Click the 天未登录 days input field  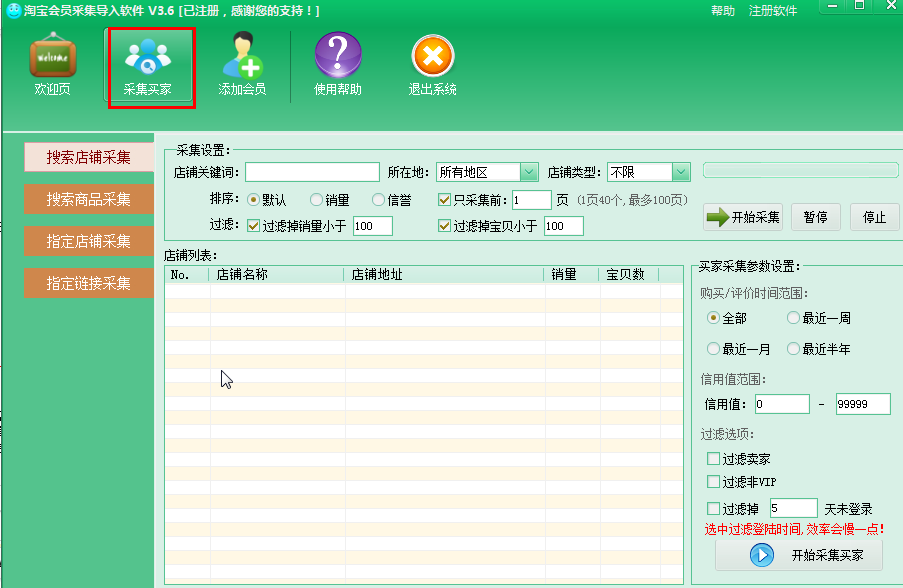(x=794, y=508)
